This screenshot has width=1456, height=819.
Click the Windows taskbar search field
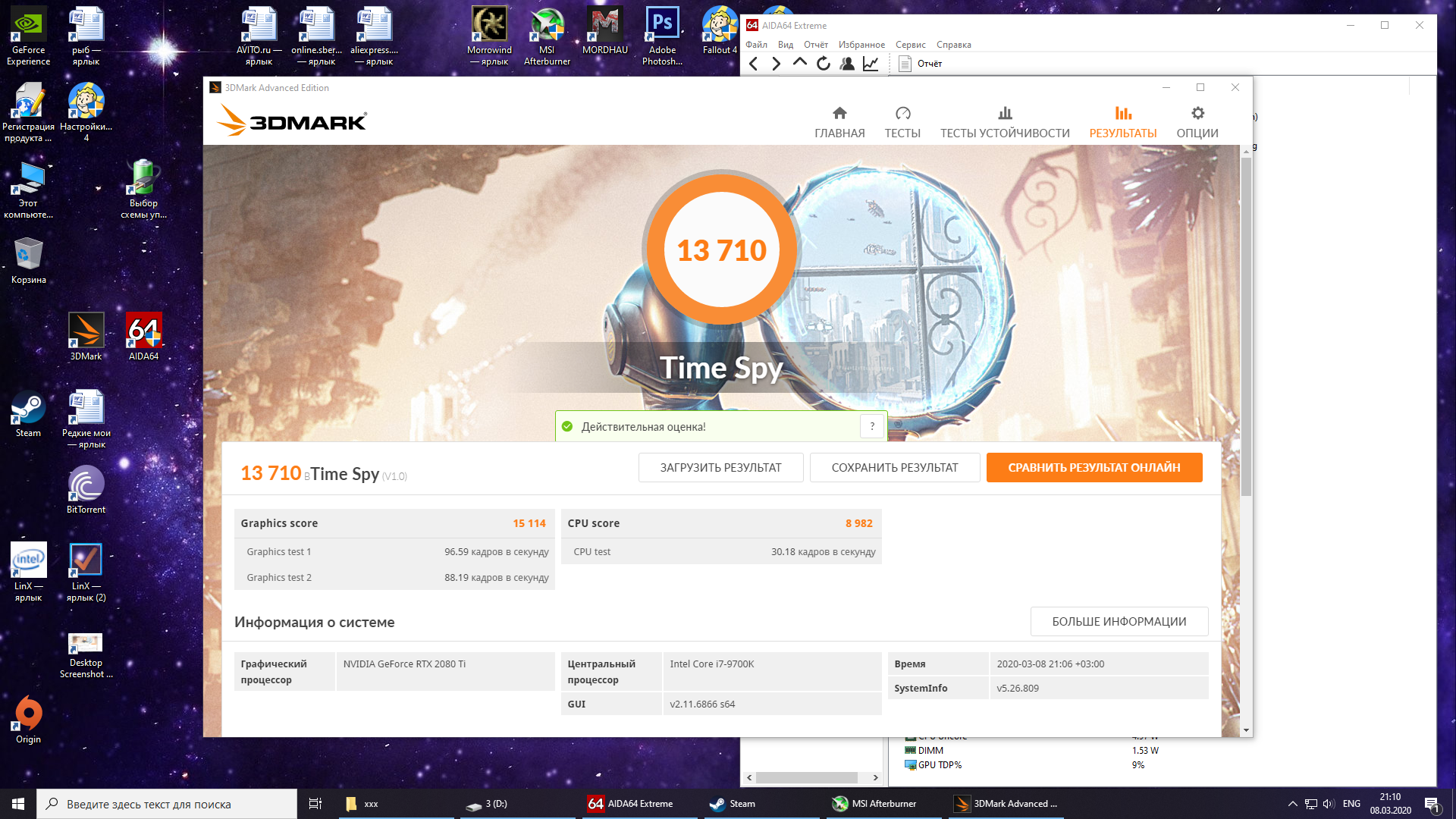click(167, 804)
